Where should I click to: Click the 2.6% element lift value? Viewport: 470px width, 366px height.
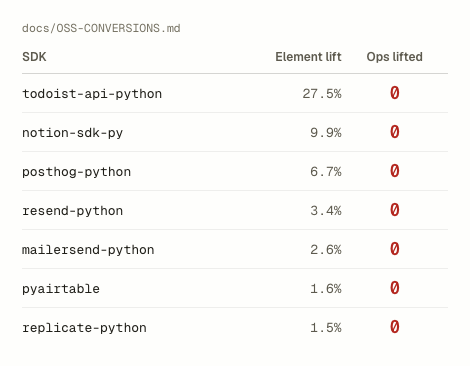tap(326, 250)
